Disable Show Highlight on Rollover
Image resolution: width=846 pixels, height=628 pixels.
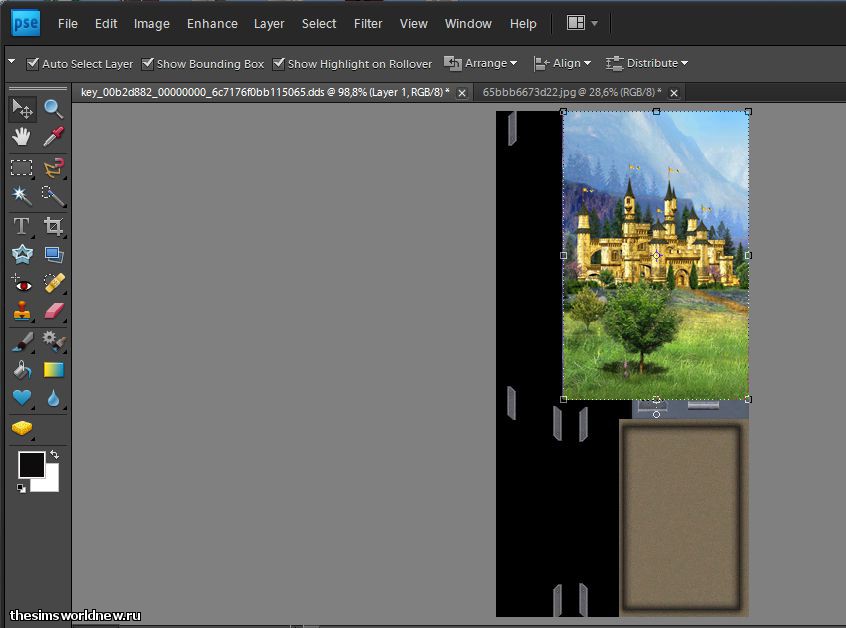pyautogui.click(x=278, y=64)
